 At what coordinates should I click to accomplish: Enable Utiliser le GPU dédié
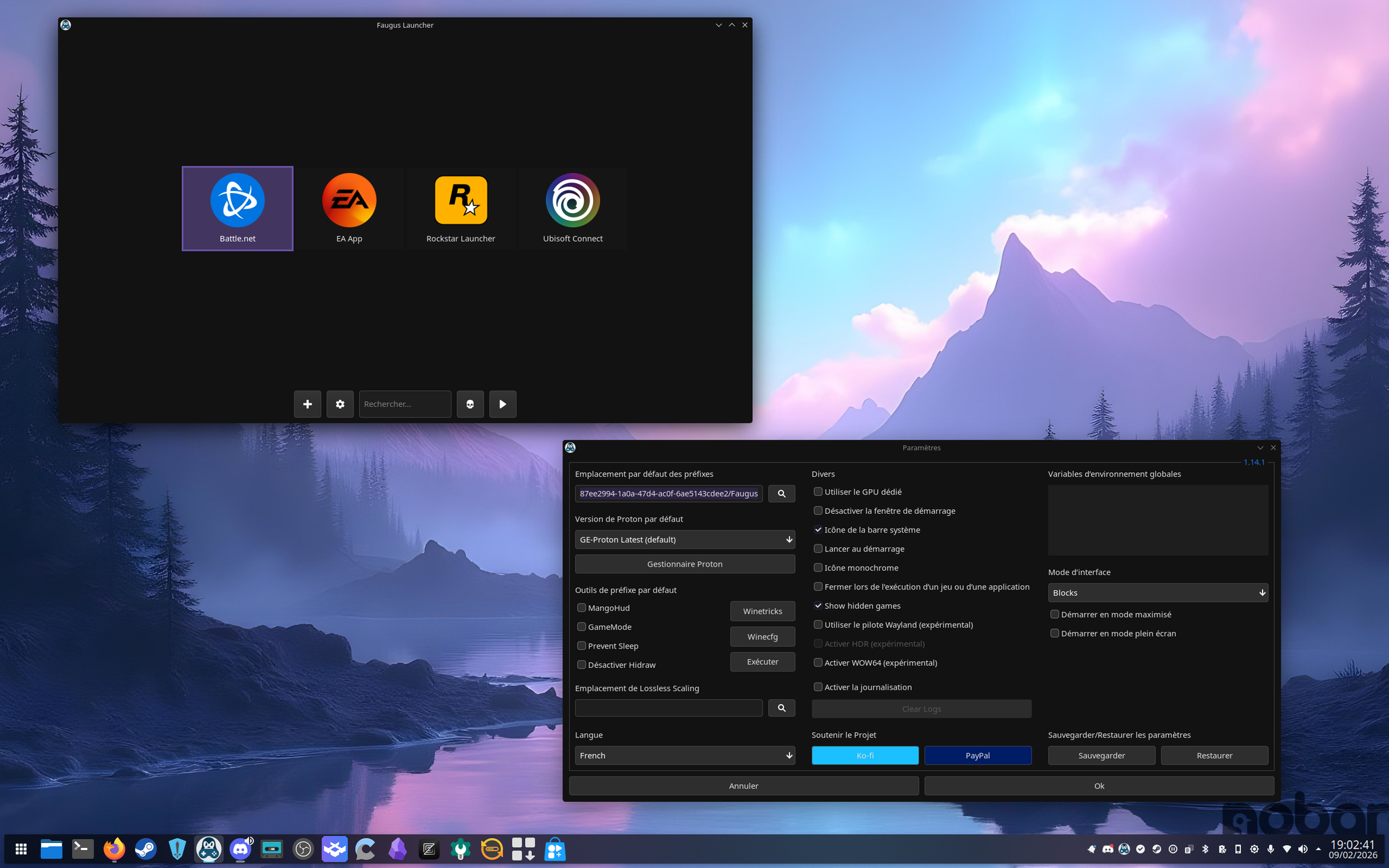click(818, 492)
